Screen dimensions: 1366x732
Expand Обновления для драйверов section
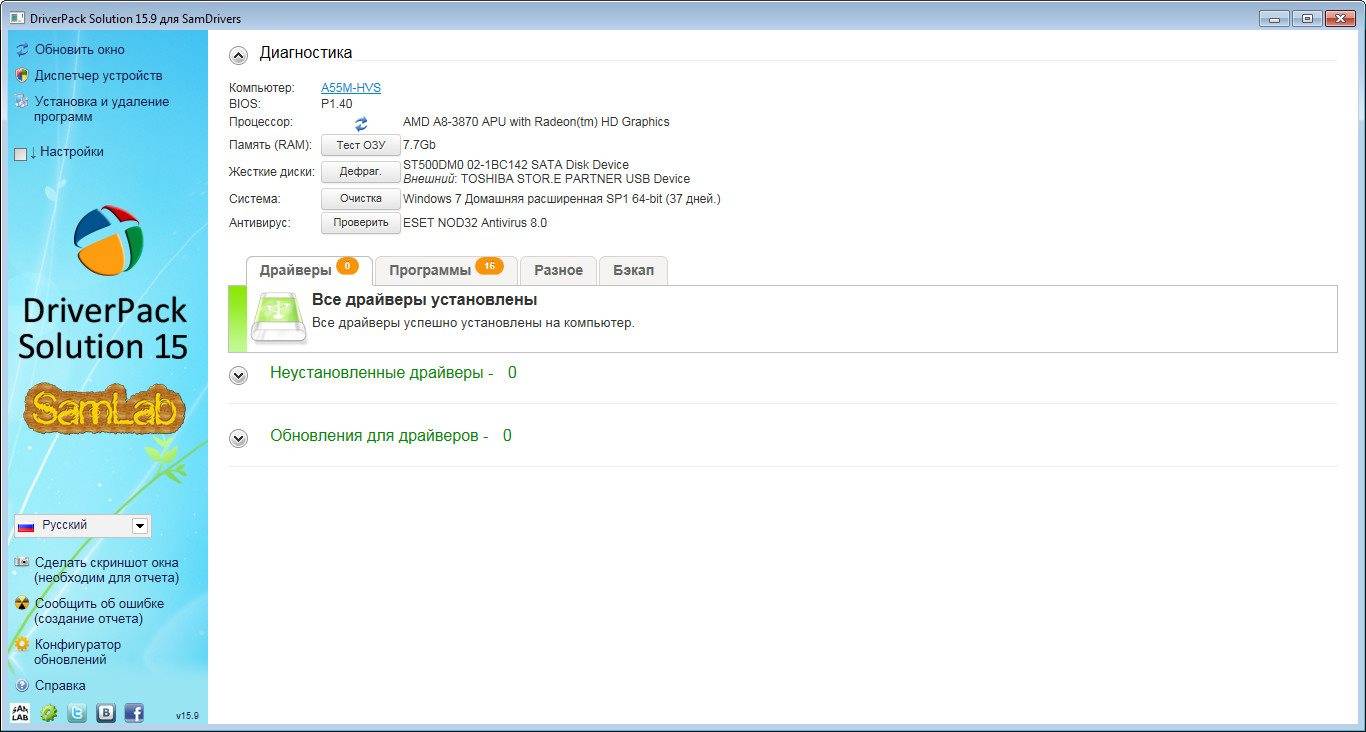point(238,439)
